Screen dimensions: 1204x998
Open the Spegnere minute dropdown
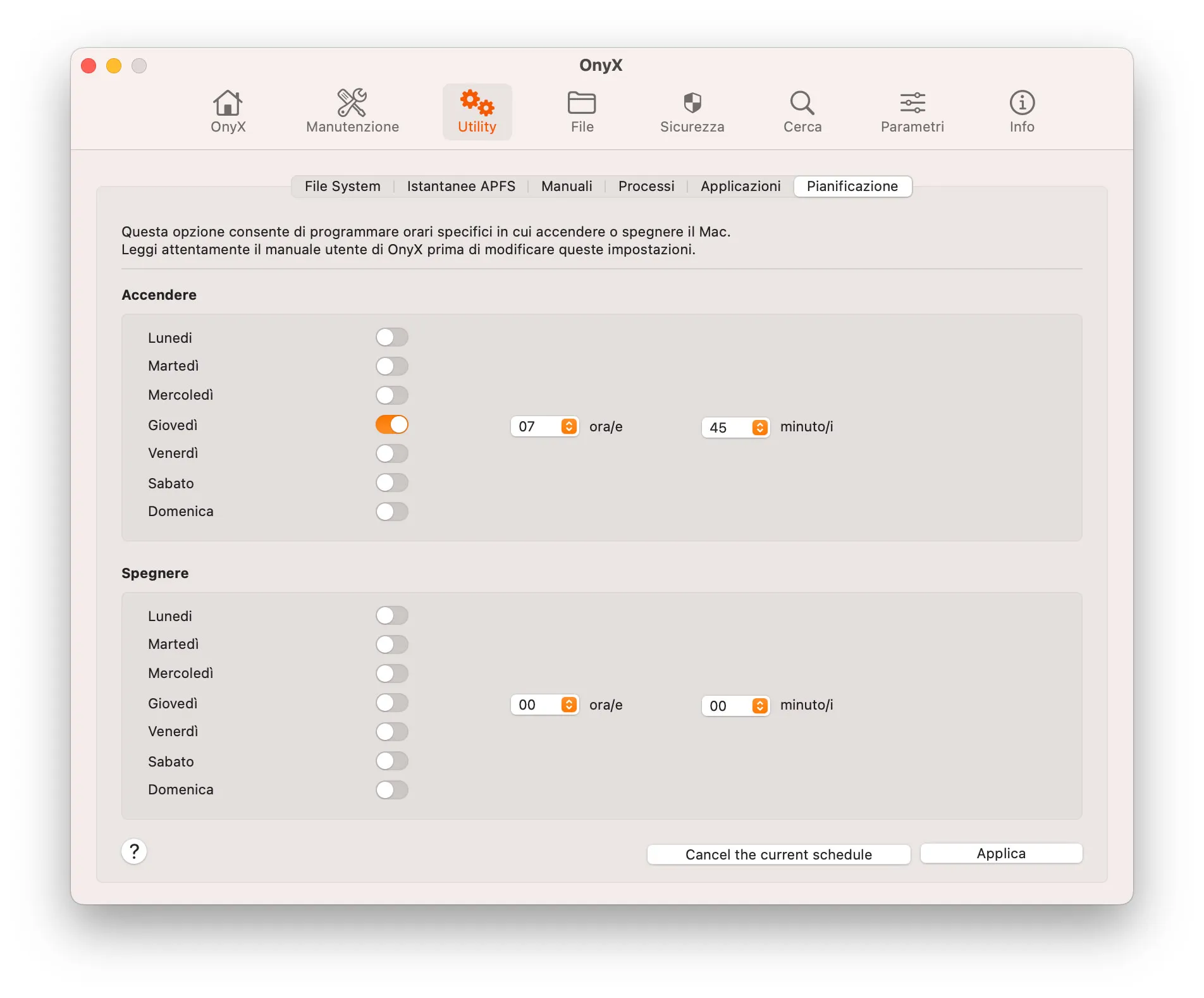coord(735,706)
